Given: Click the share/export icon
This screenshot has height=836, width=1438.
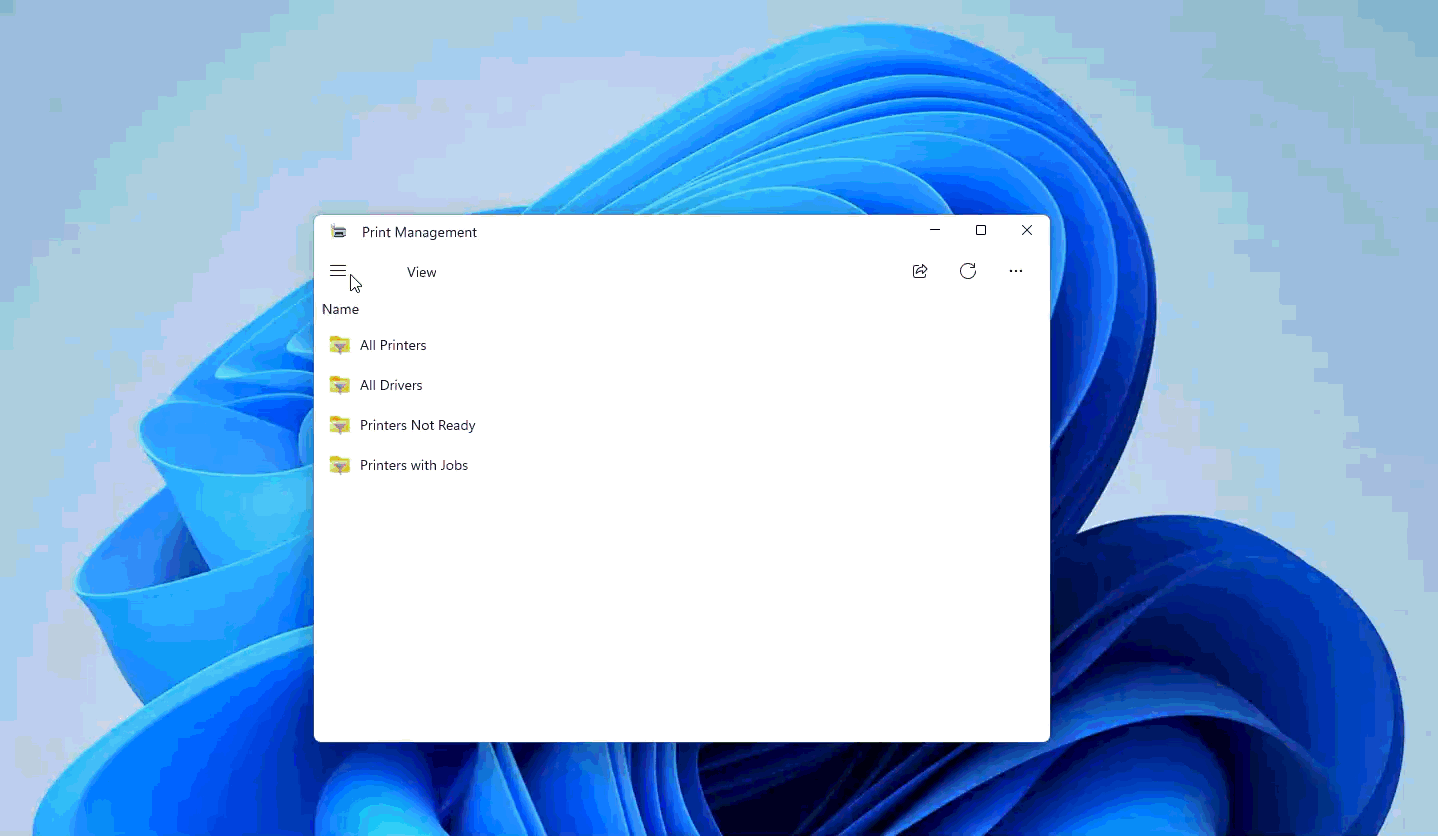Looking at the screenshot, I should coord(920,271).
